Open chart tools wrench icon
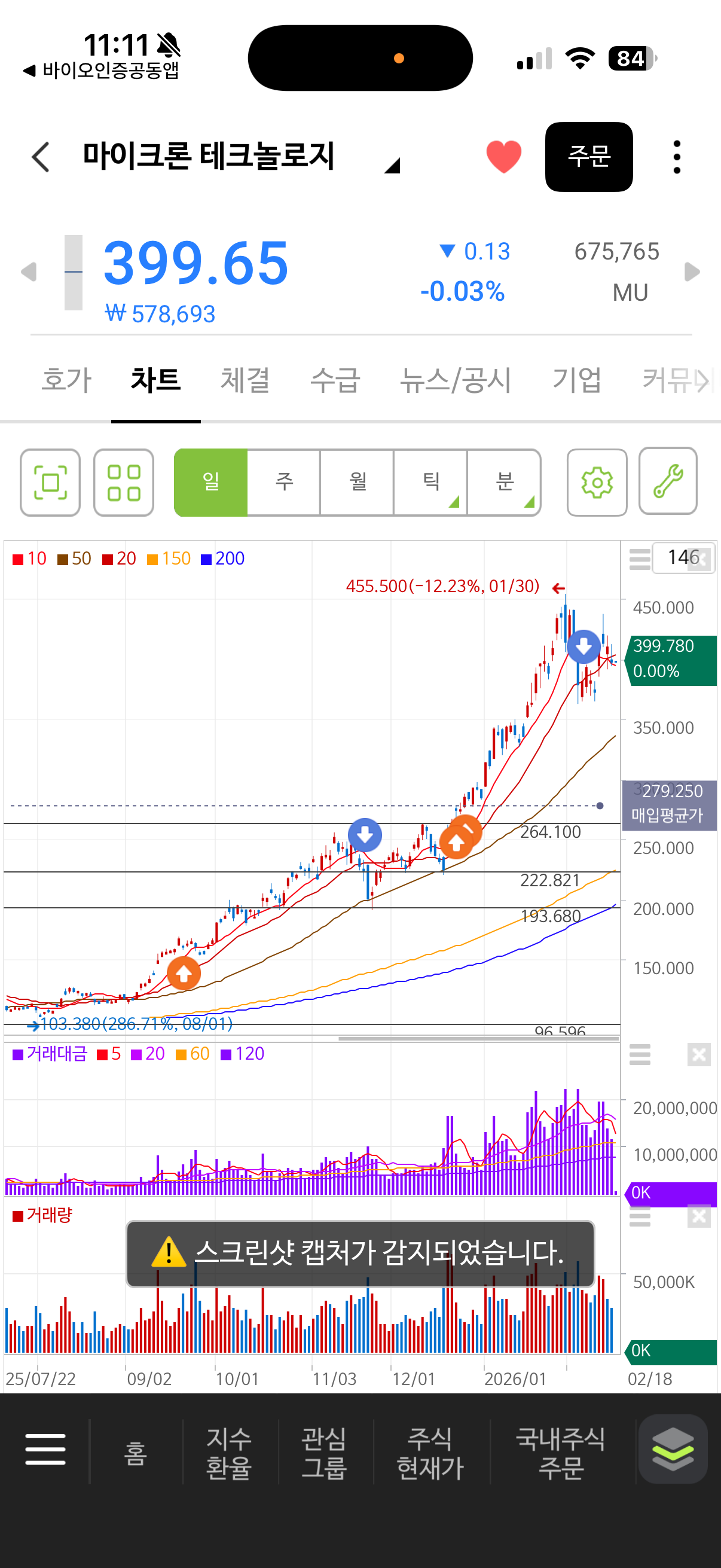 [x=668, y=481]
